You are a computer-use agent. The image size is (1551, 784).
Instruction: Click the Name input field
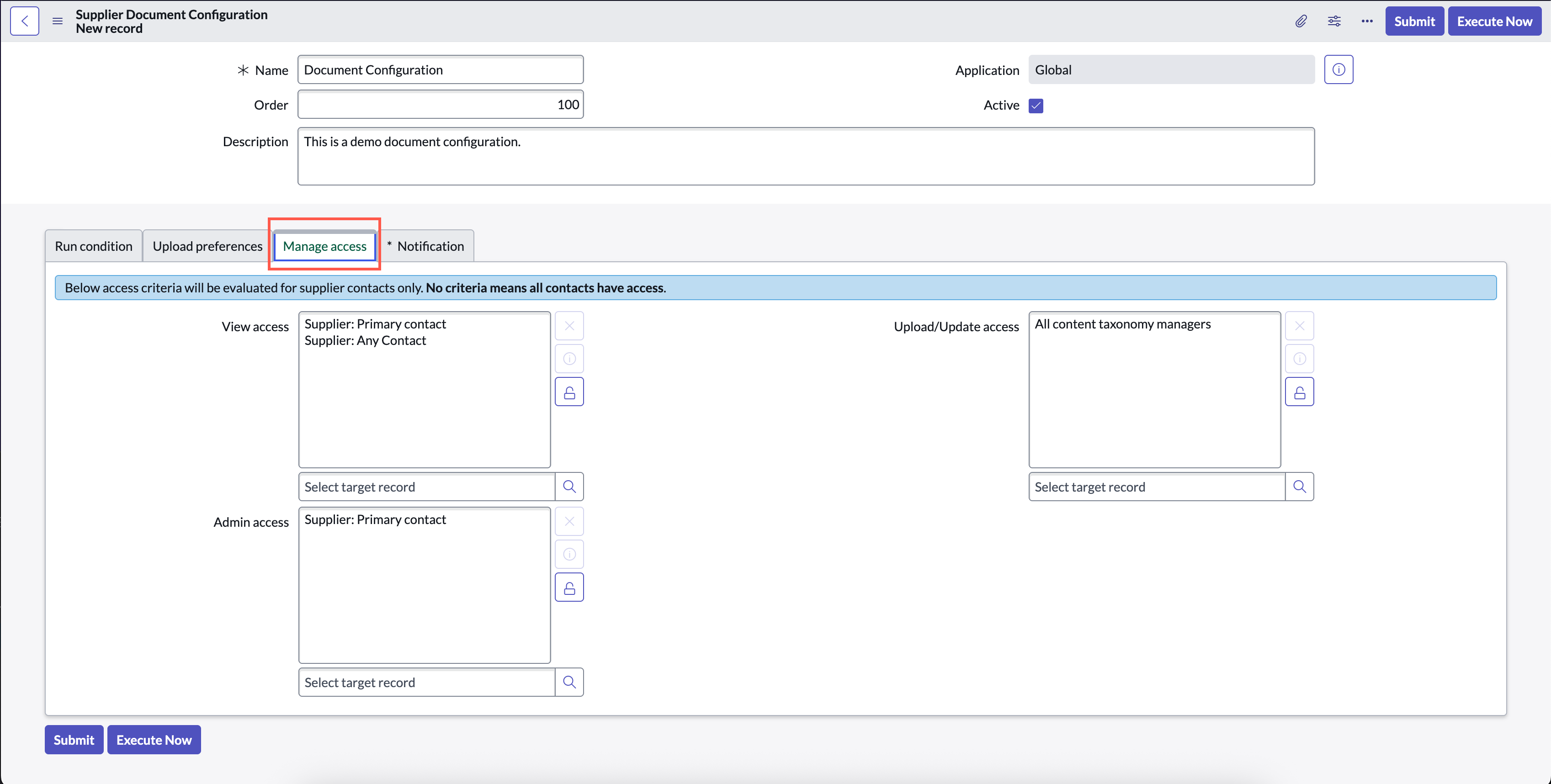coord(441,70)
